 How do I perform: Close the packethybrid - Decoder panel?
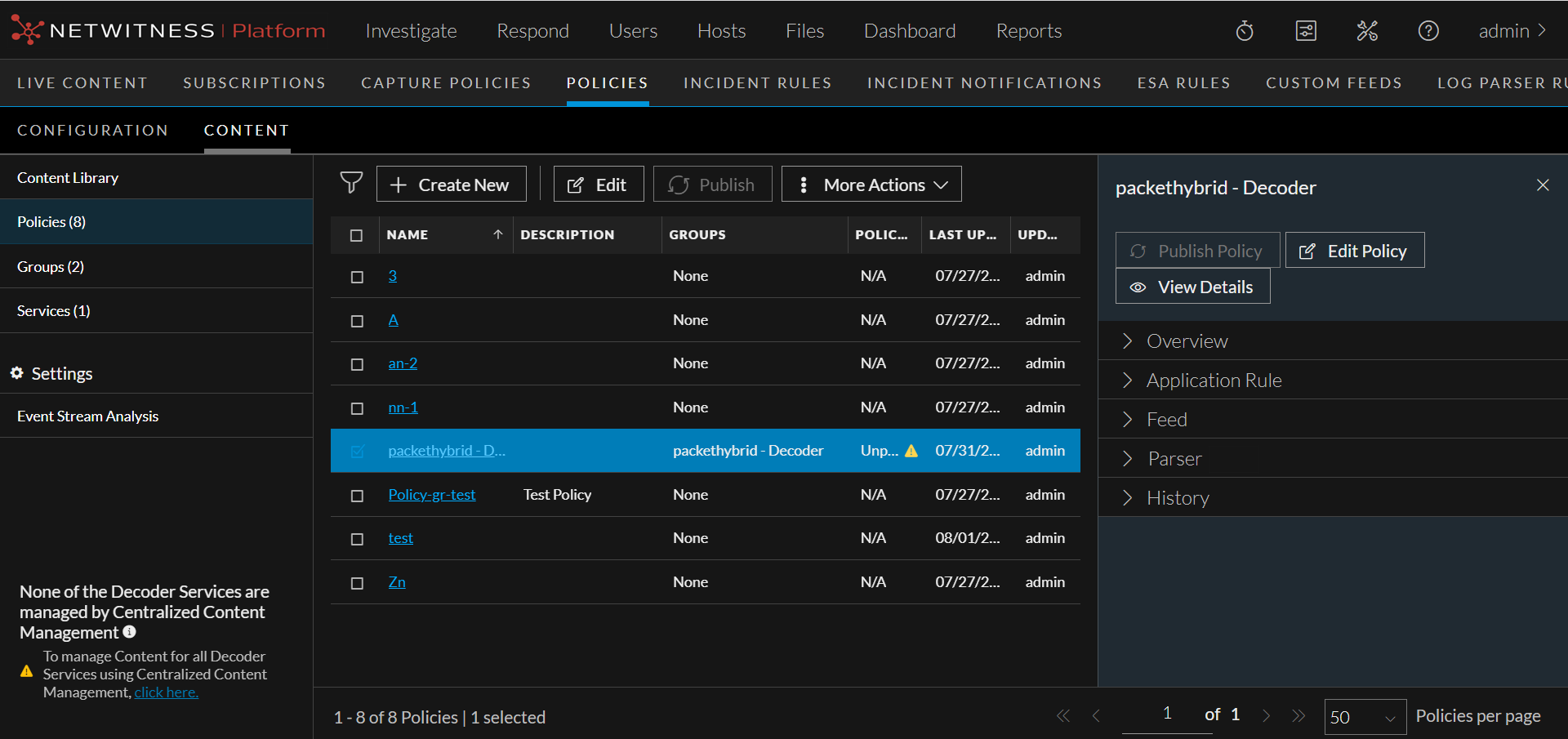coord(1543,185)
